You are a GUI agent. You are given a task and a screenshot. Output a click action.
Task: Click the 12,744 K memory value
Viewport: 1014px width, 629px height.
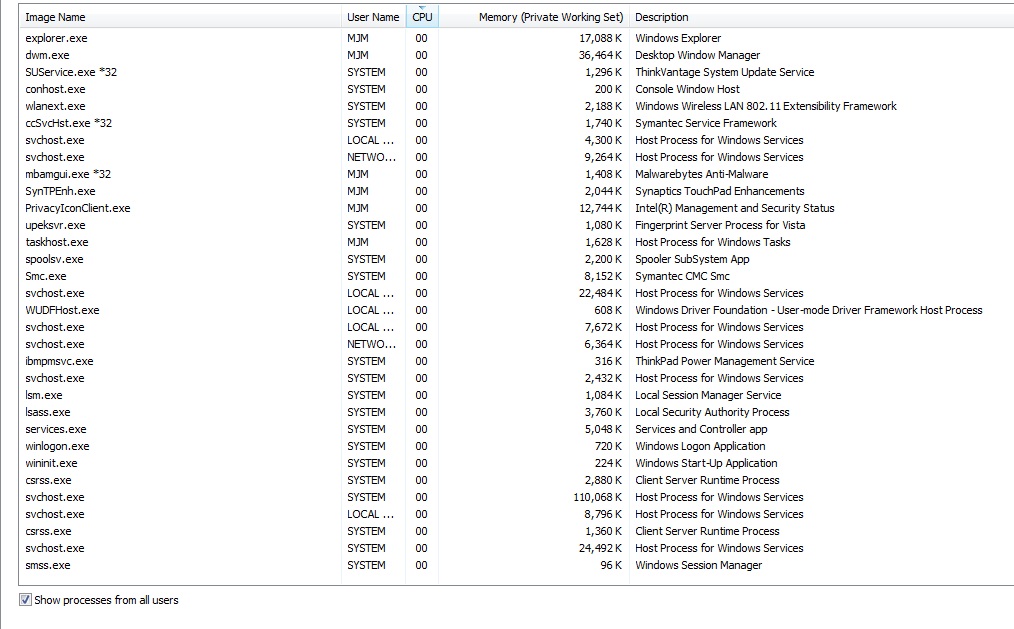[x=600, y=208]
